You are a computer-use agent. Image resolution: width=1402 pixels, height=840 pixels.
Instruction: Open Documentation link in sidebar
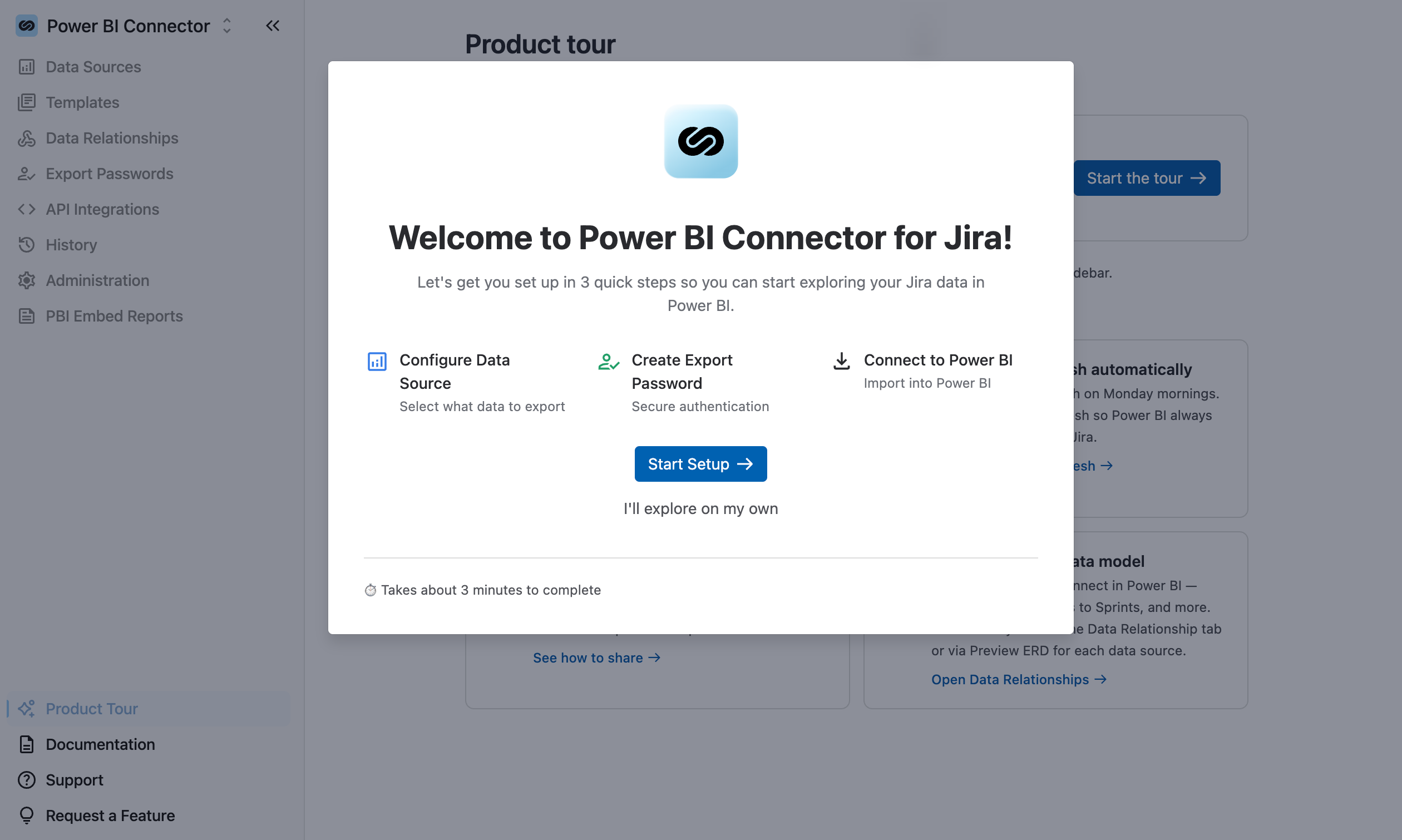(150, 744)
